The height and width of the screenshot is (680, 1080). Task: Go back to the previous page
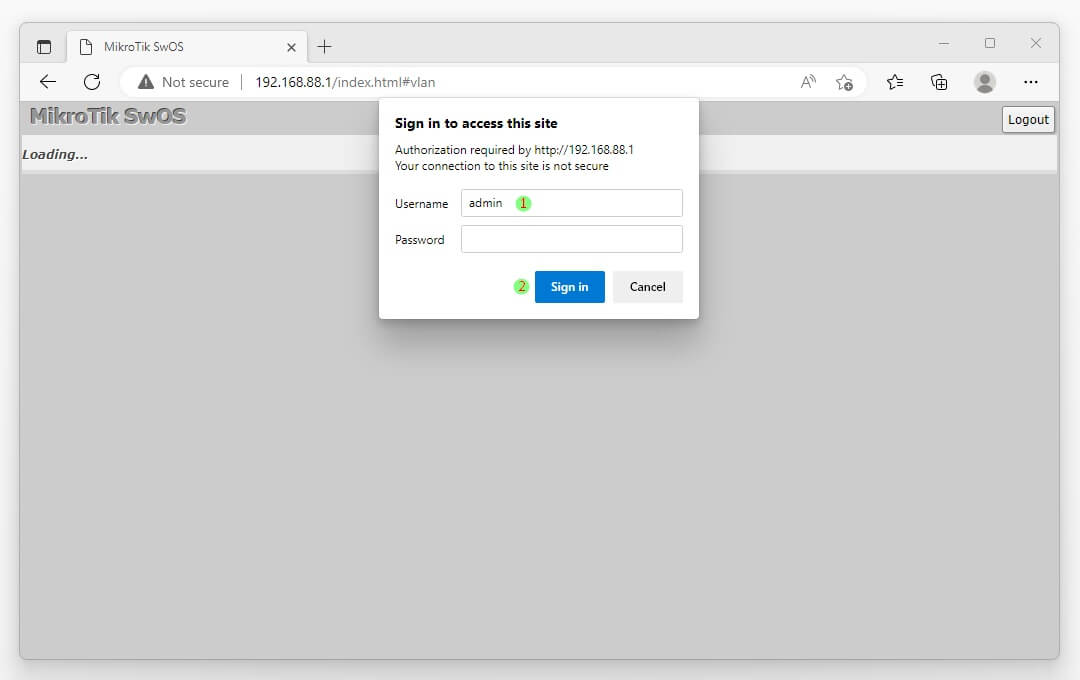pyautogui.click(x=48, y=82)
